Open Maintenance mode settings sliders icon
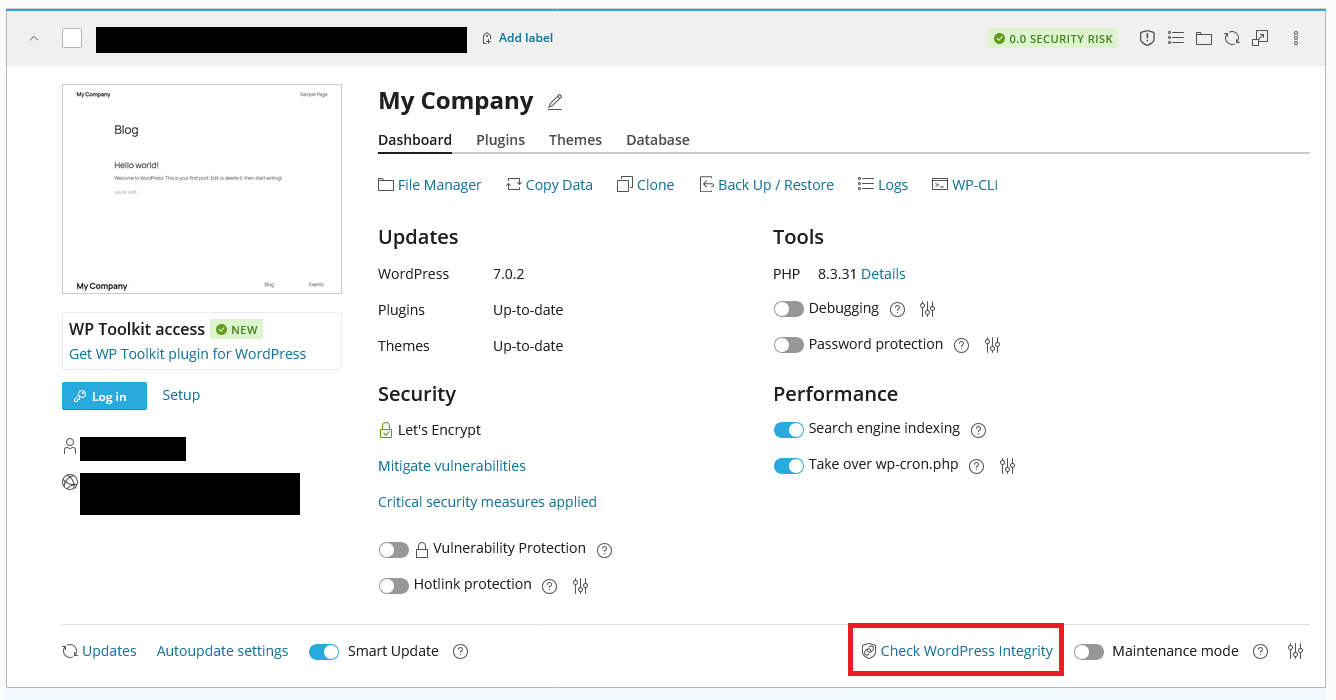Image resolution: width=1336 pixels, height=700 pixels. pyautogui.click(x=1296, y=651)
